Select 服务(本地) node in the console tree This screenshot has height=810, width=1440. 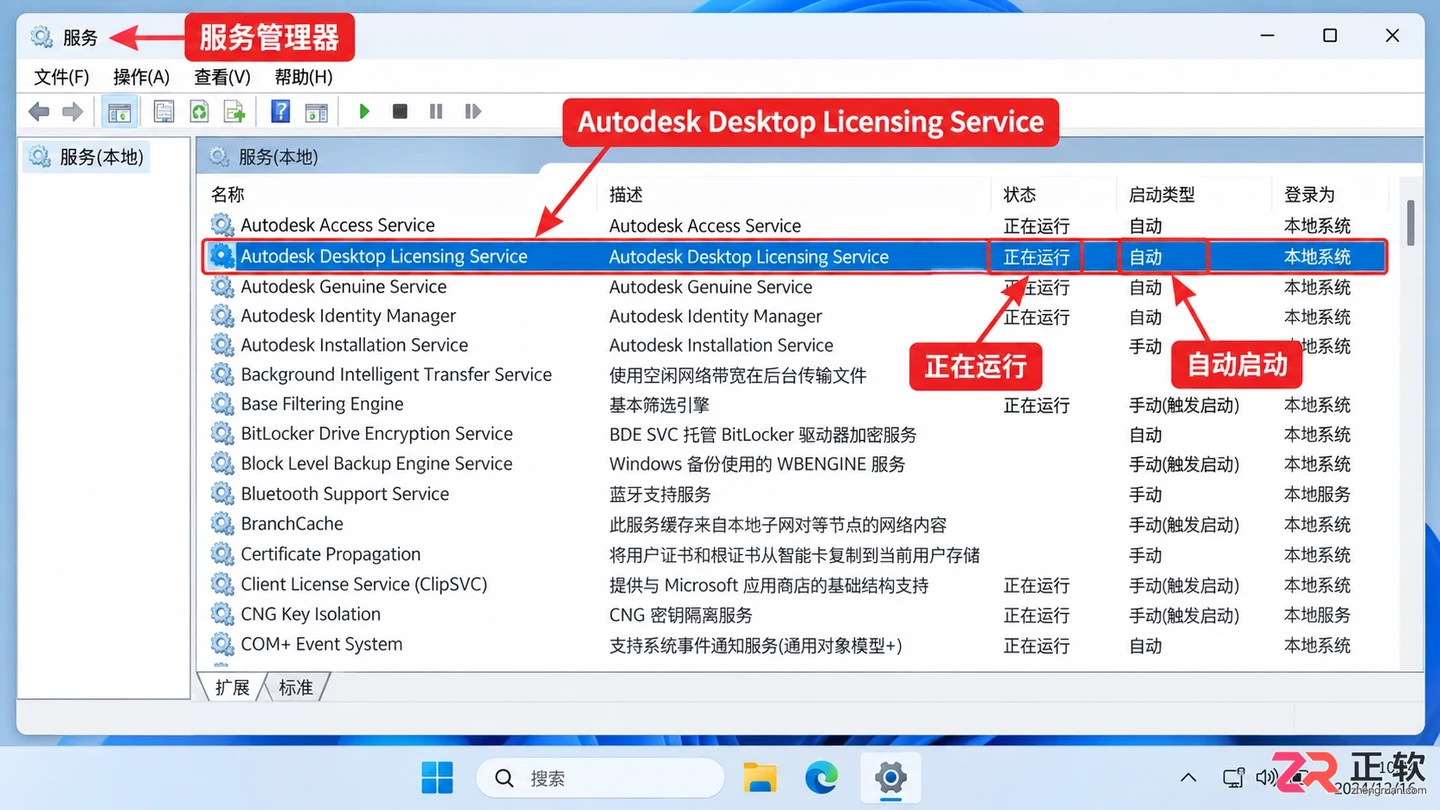tap(87, 157)
